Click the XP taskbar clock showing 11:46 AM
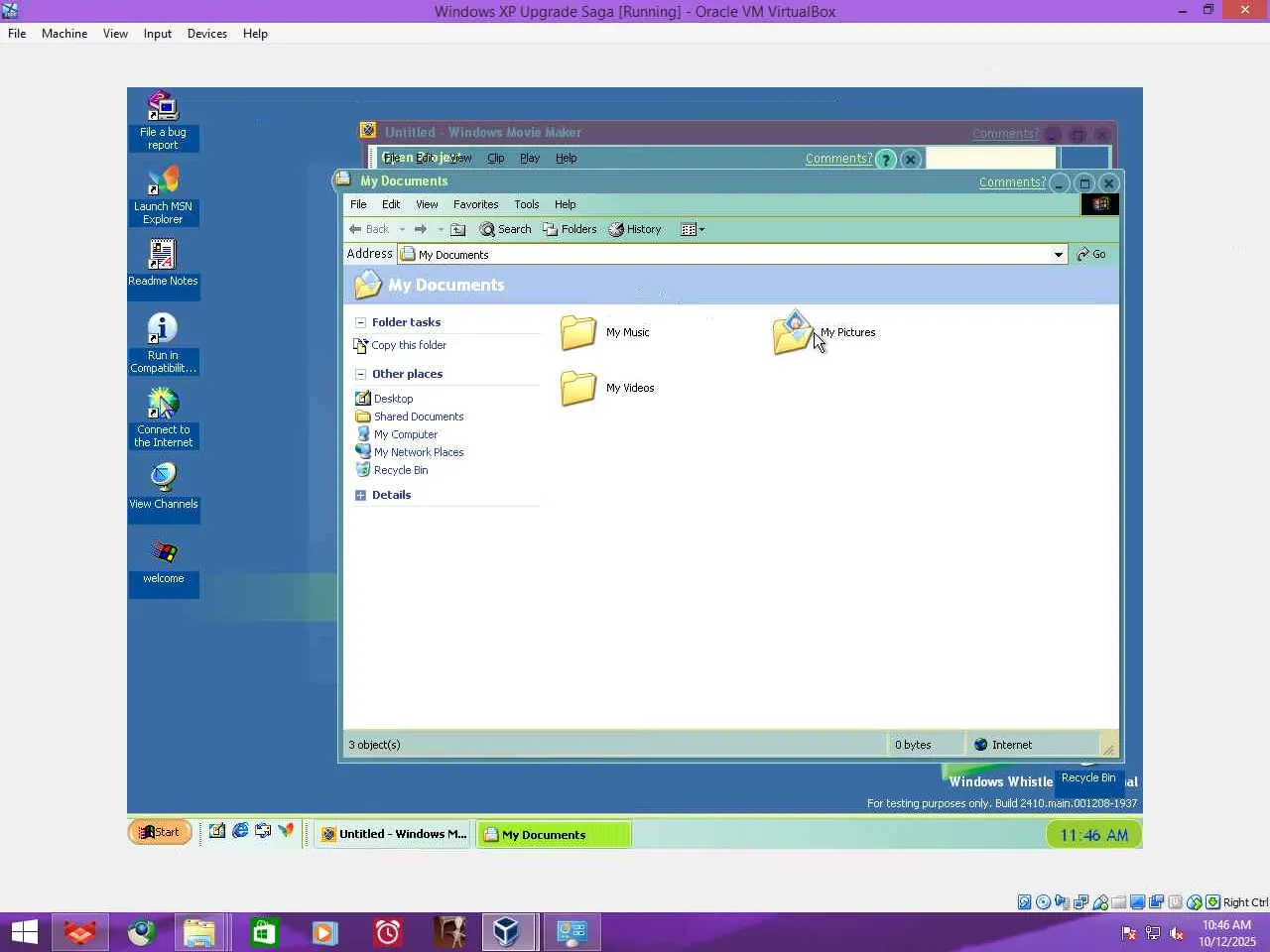Viewport: 1270px width, 952px height. 1093,835
